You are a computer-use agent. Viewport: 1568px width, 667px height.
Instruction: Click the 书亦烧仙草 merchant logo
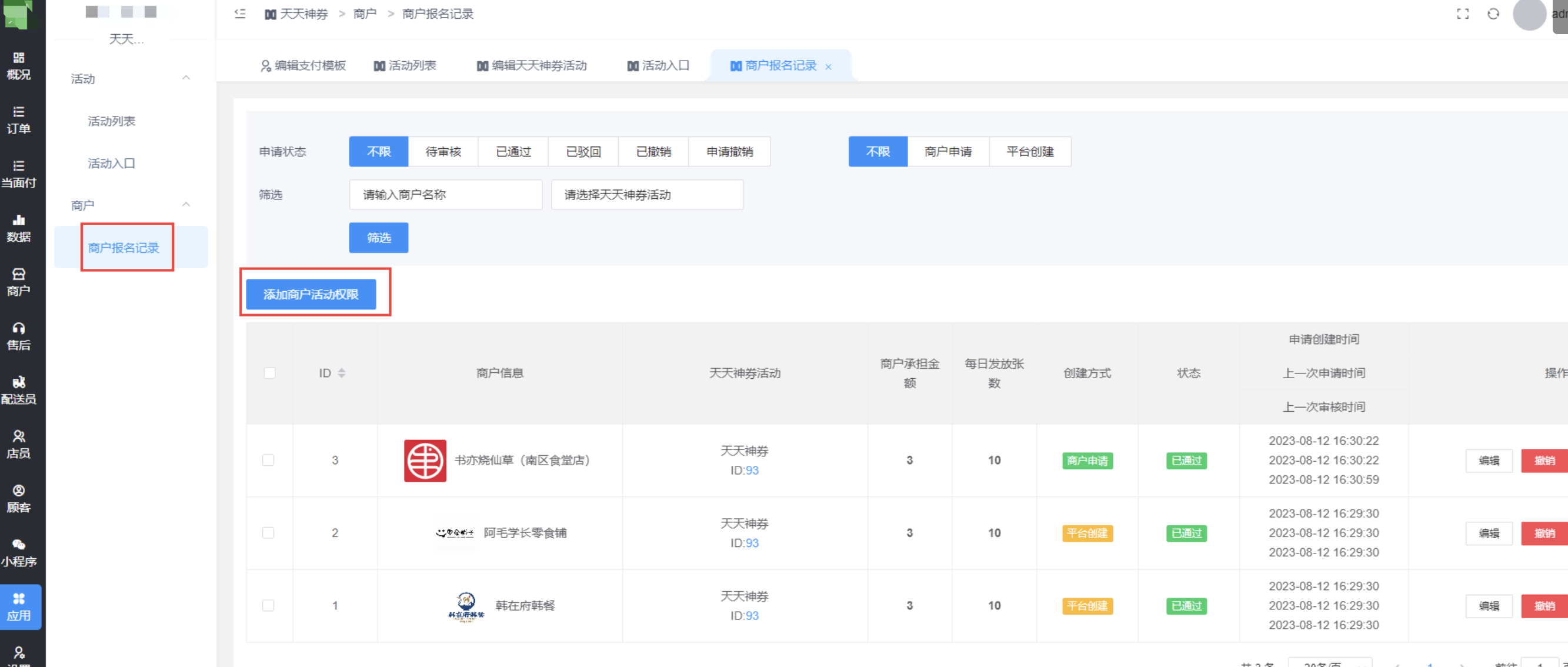pyautogui.click(x=425, y=461)
